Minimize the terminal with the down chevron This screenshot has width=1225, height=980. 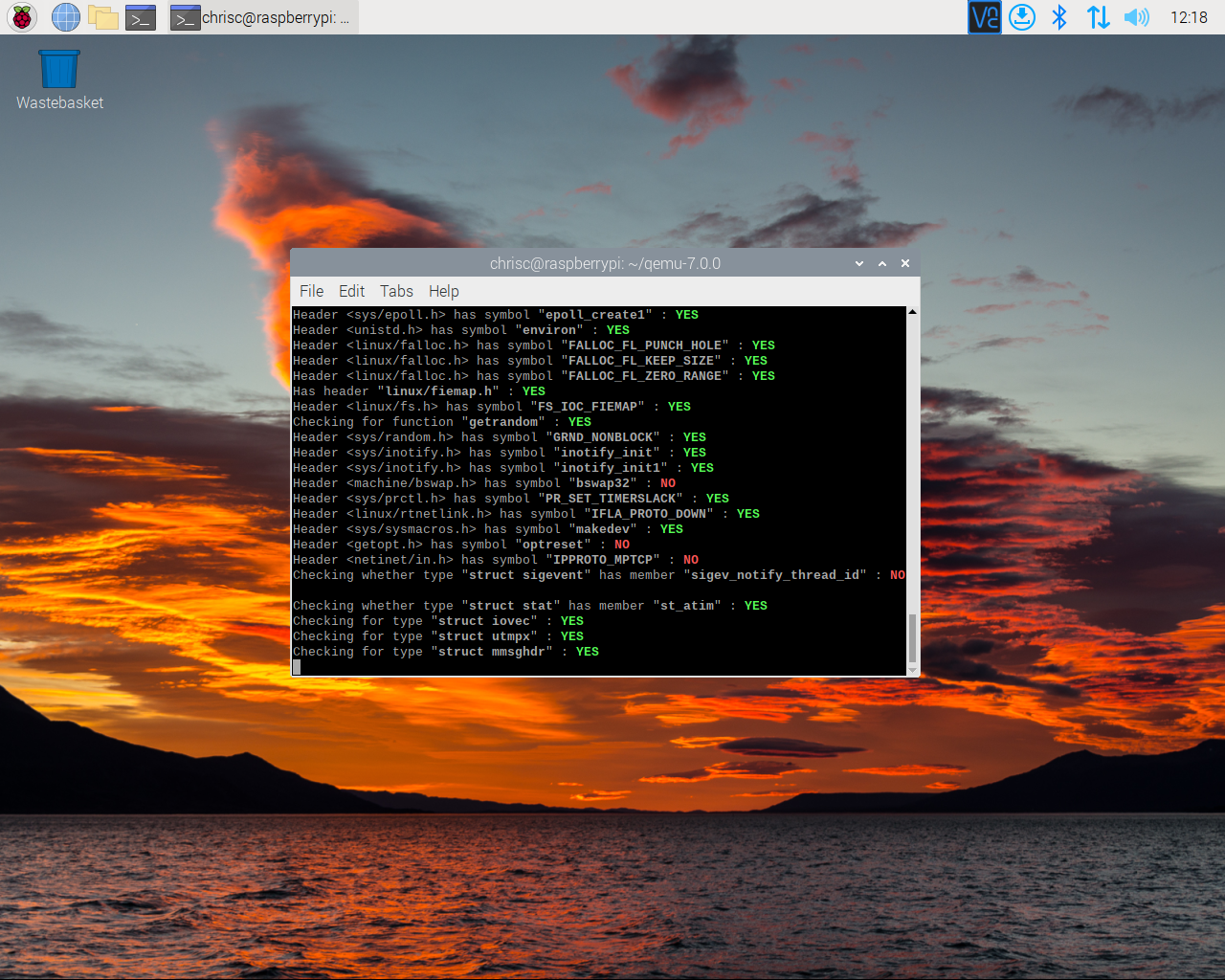pyautogui.click(x=859, y=263)
